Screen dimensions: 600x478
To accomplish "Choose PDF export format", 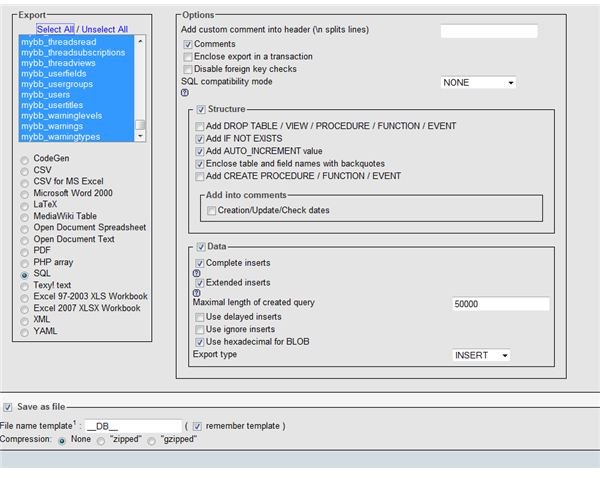I will (x=24, y=252).
